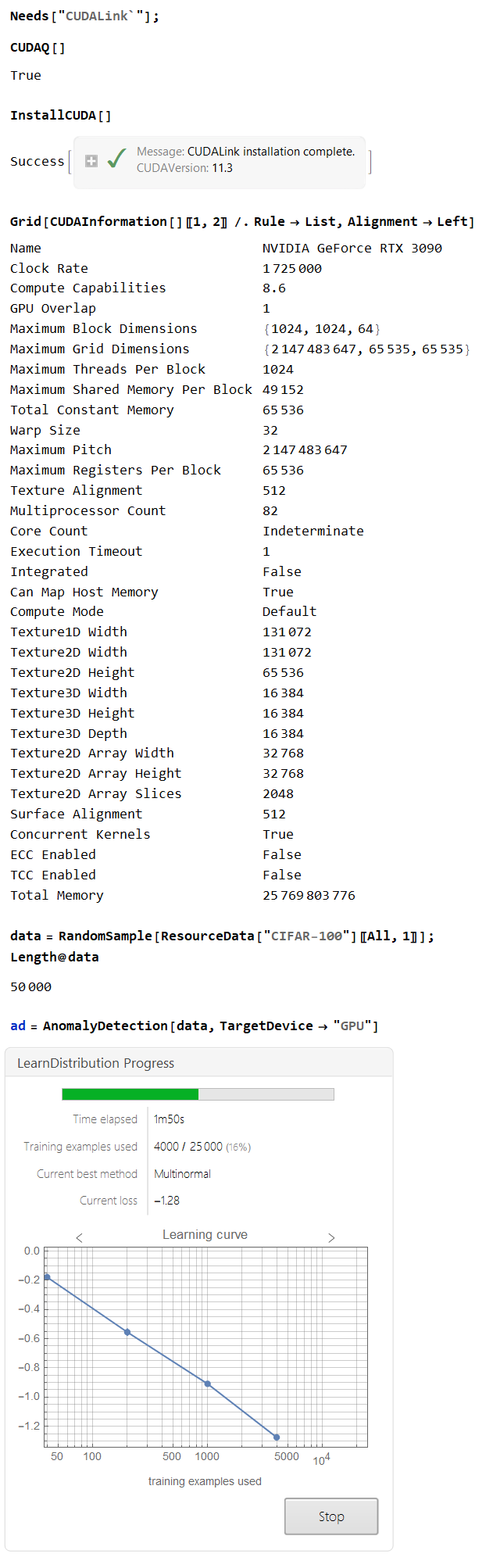Click the CUDALink installation complete message text
The height and width of the screenshot is (1568, 493).
tap(271, 152)
